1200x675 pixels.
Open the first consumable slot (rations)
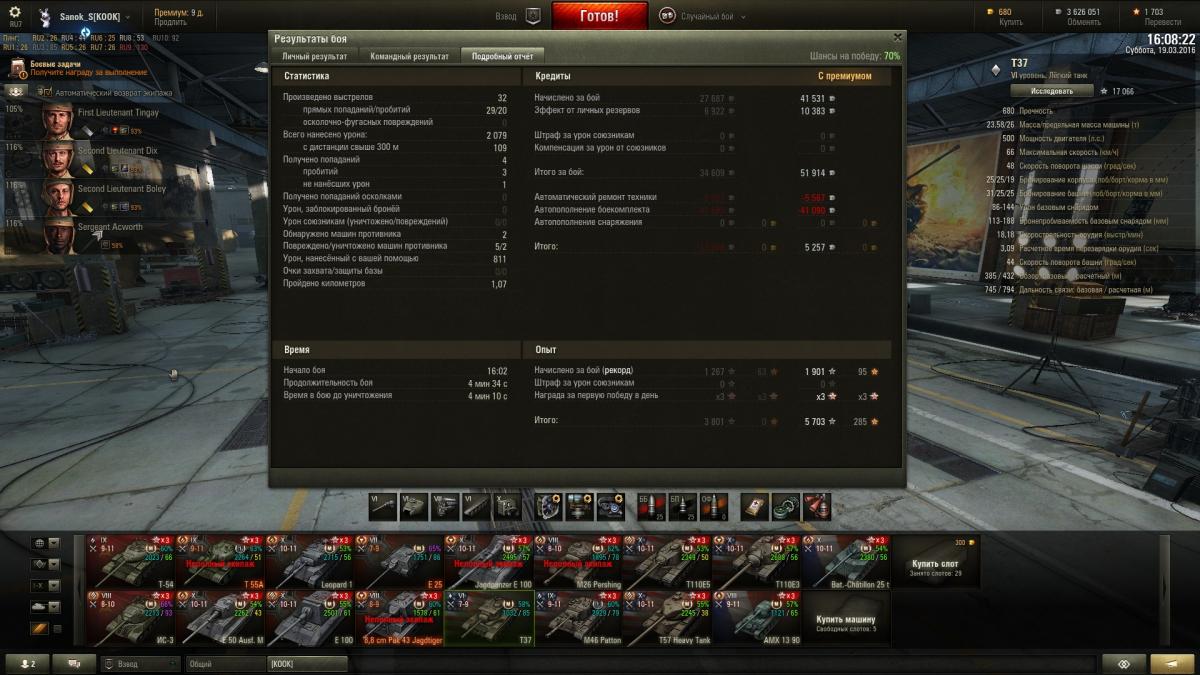(x=755, y=507)
